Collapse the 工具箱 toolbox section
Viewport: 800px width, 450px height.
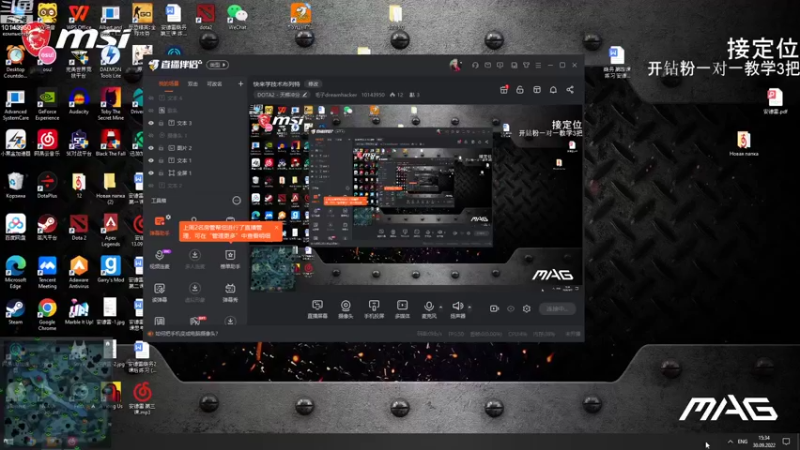(236, 201)
